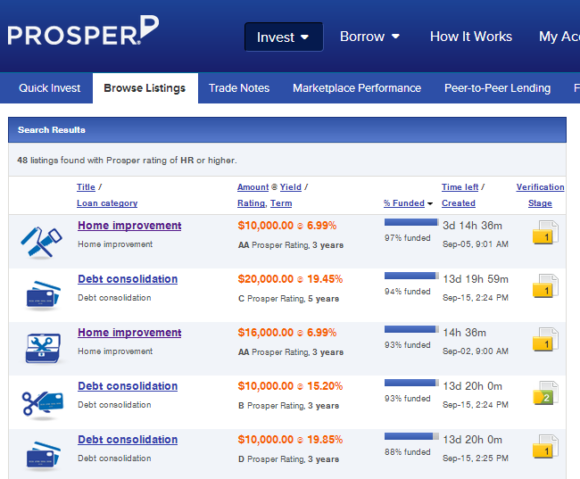Click the '$16,000.00 @ 6.99%' amount text
This screenshot has height=479, width=580.
287,333
